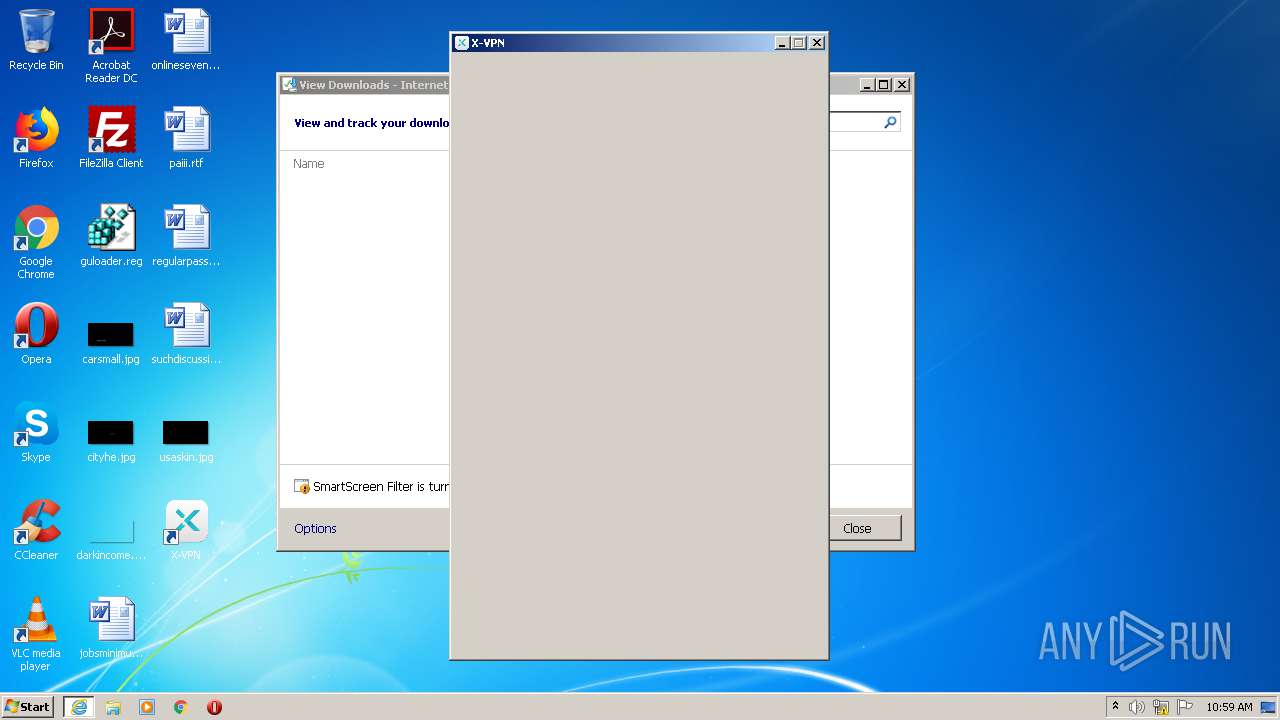Open Options link in View Downloads
This screenshot has width=1280, height=720.
pos(315,528)
